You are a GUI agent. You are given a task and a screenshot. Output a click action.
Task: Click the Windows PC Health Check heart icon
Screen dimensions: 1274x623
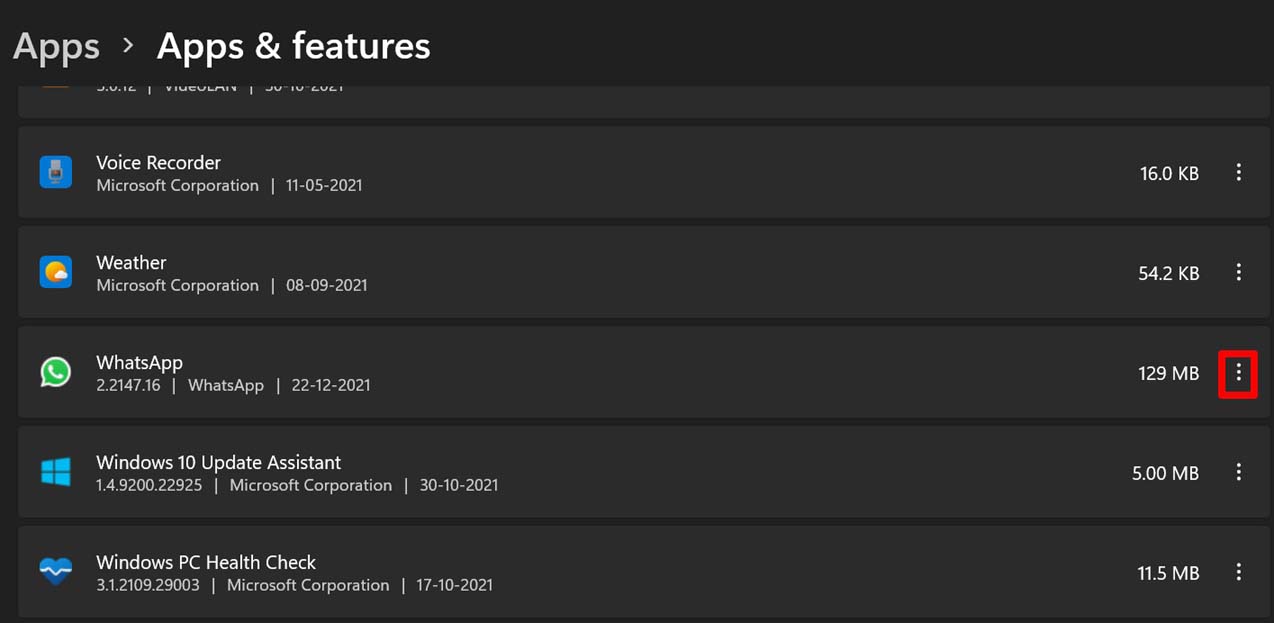click(x=56, y=571)
